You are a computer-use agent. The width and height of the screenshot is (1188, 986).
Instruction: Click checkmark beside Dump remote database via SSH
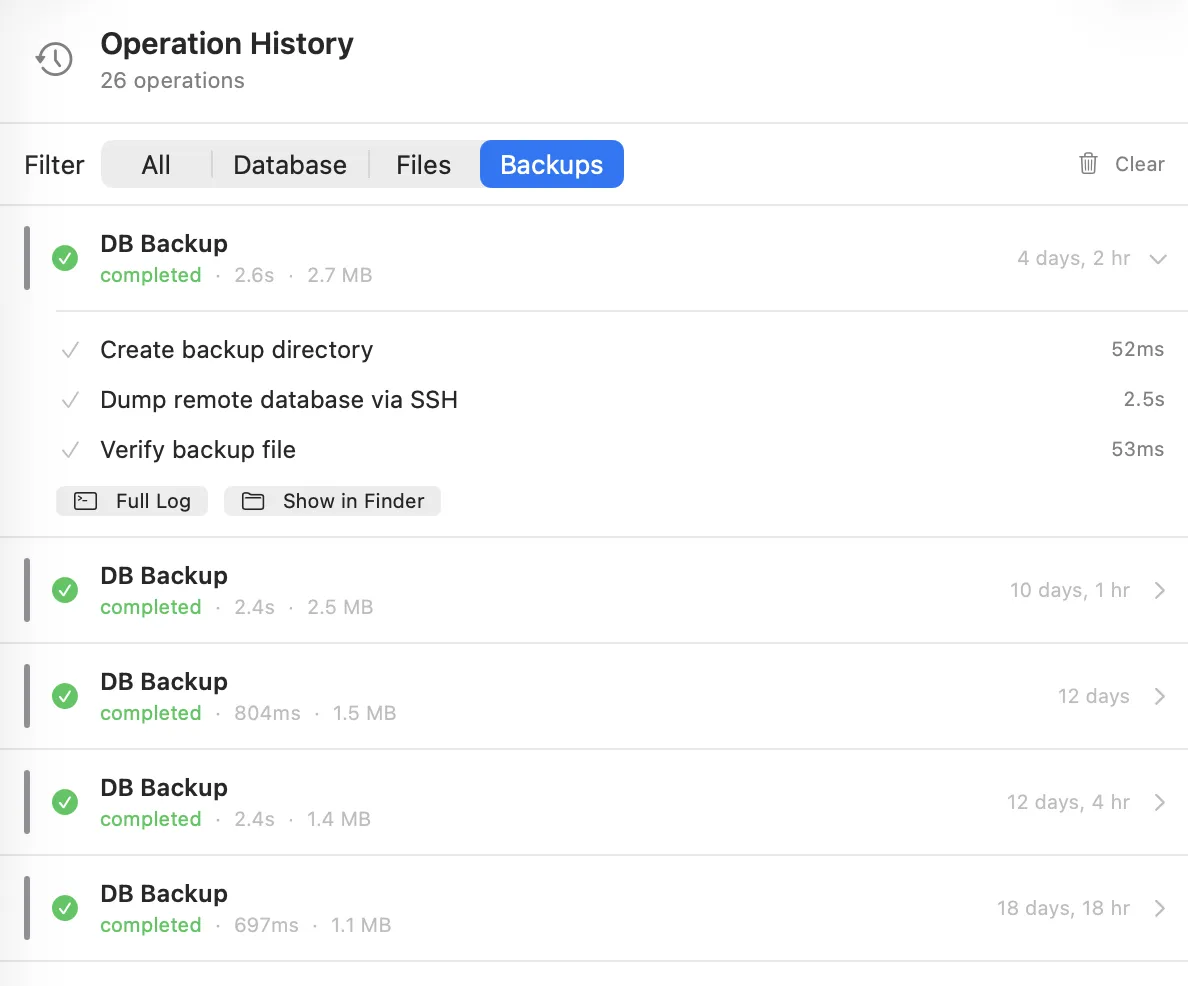click(70, 399)
